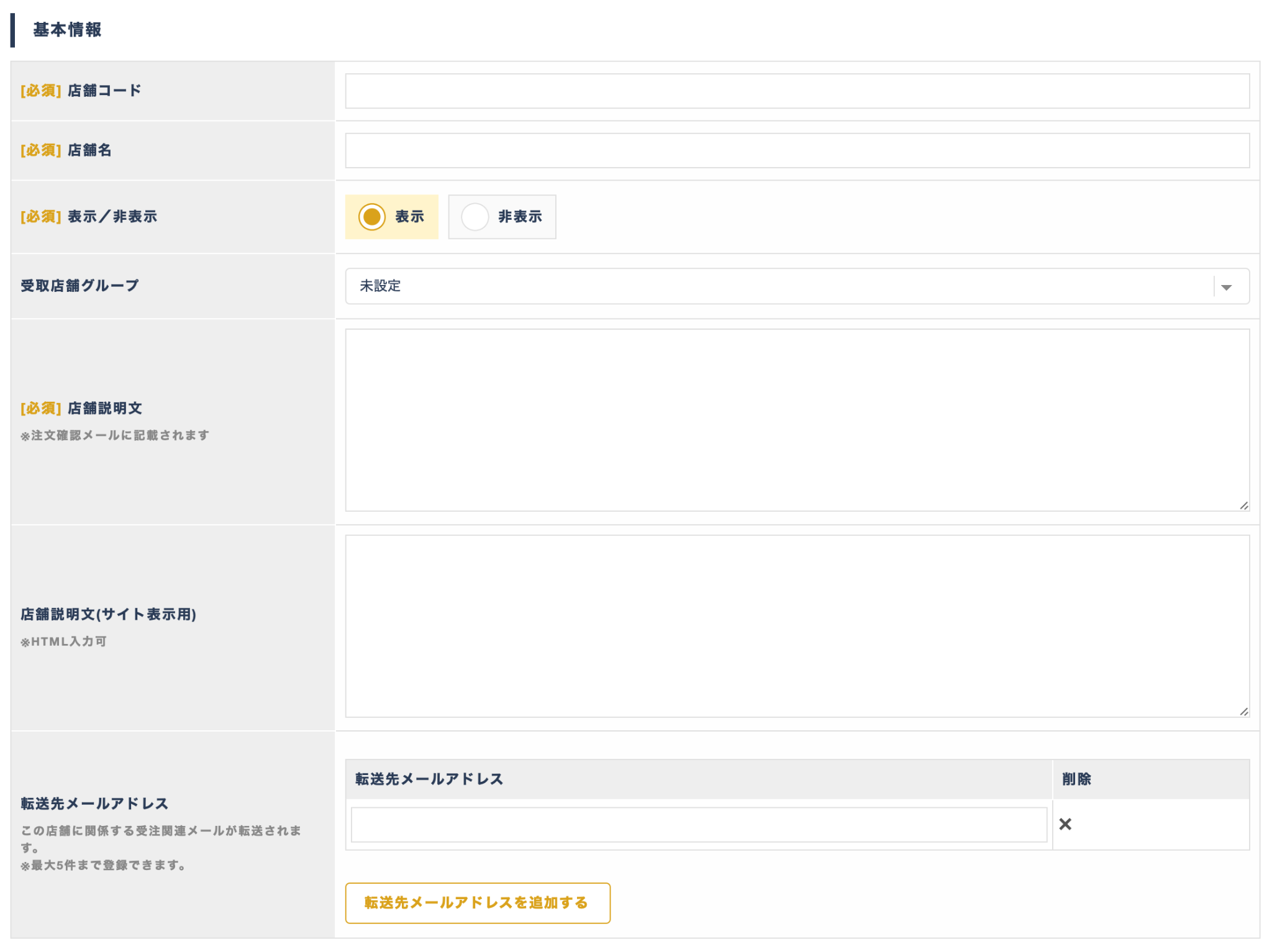The image size is (1272, 952).
Task: Select the 表示 radio option
Action: click(x=372, y=217)
